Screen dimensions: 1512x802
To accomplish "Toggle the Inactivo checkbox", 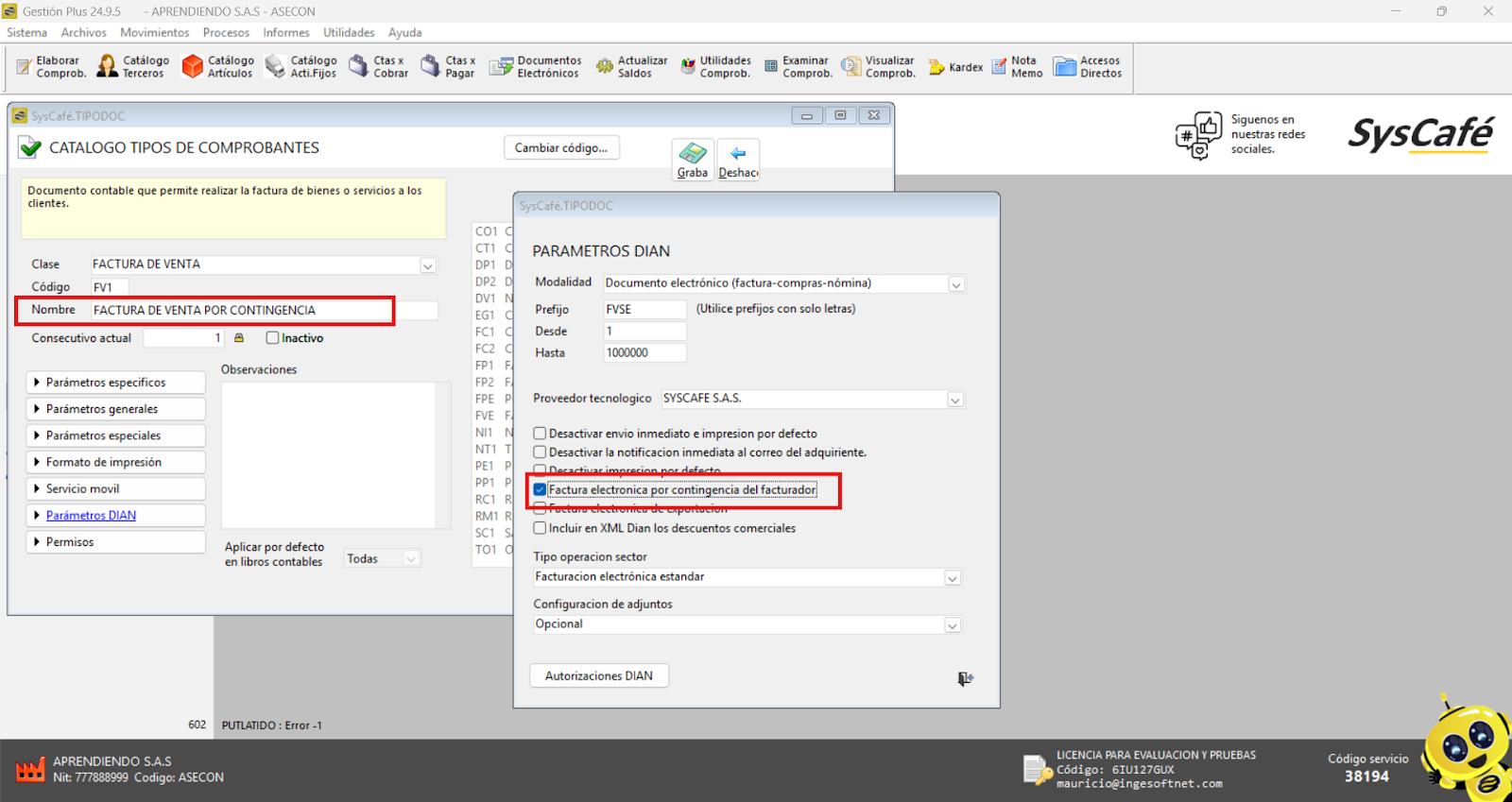I will coord(273,338).
